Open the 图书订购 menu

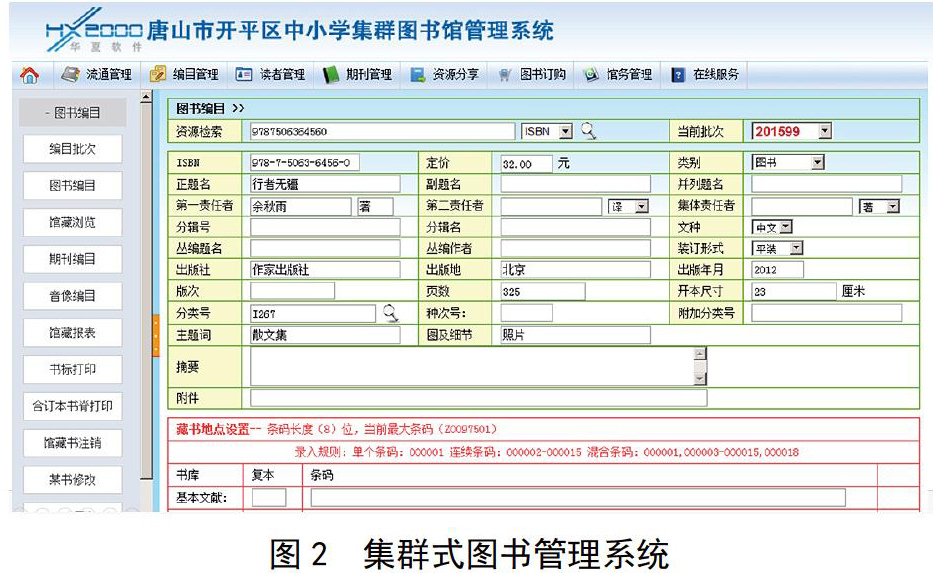click(x=543, y=74)
